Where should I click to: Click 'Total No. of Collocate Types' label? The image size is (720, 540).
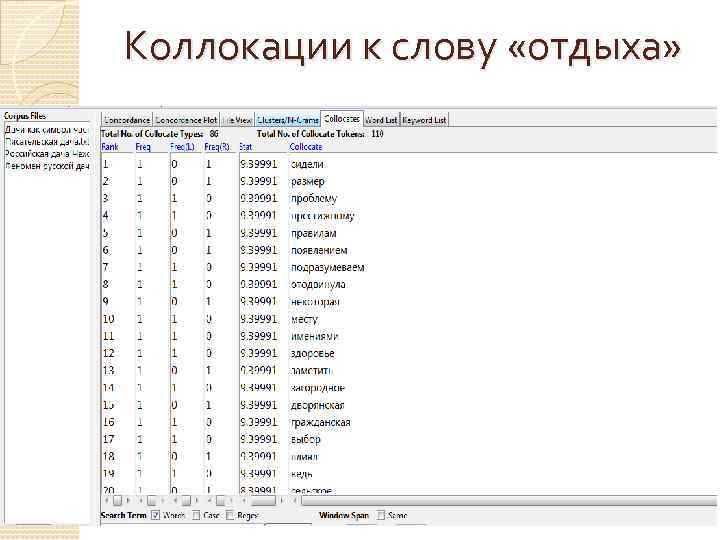point(152,134)
